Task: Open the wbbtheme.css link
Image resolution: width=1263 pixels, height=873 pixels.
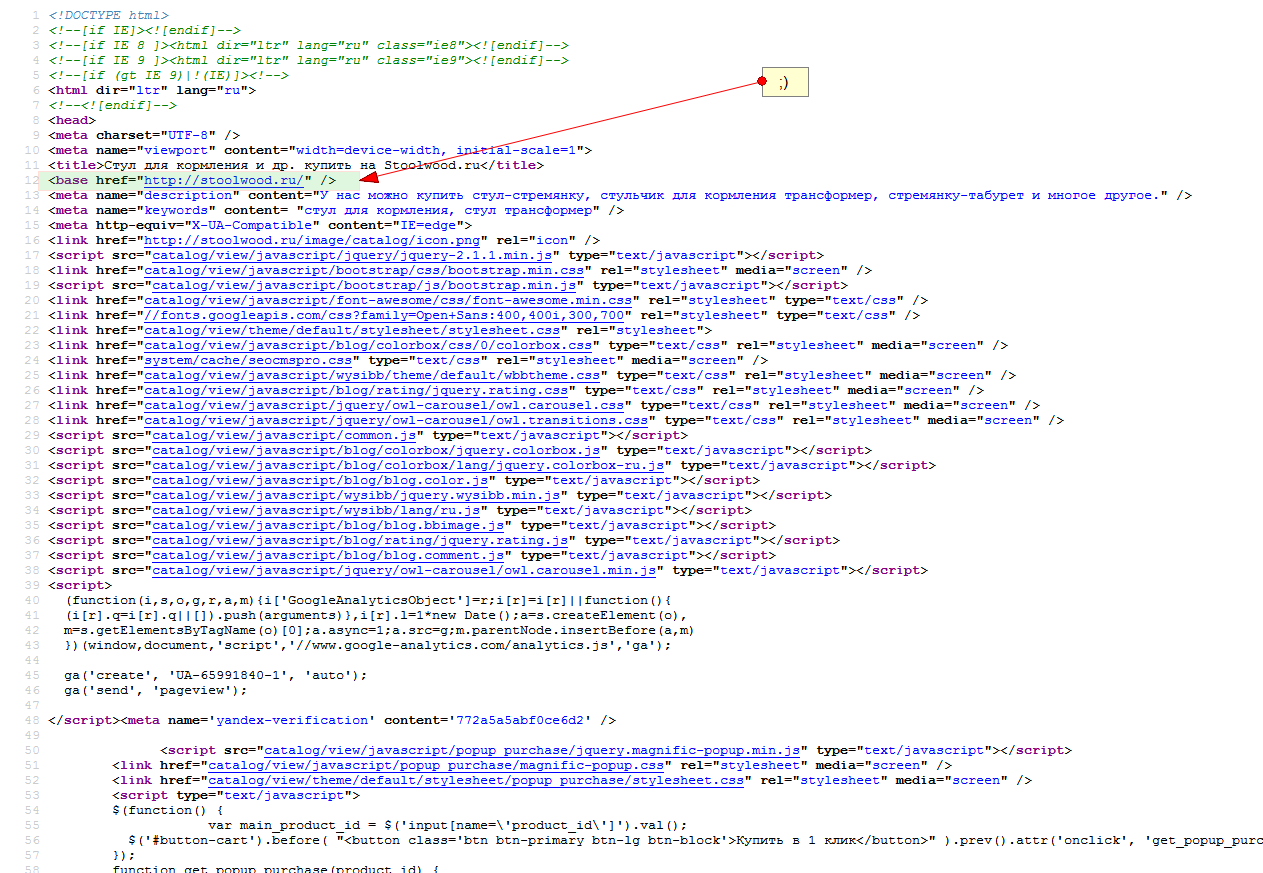Action: pos(372,375)
